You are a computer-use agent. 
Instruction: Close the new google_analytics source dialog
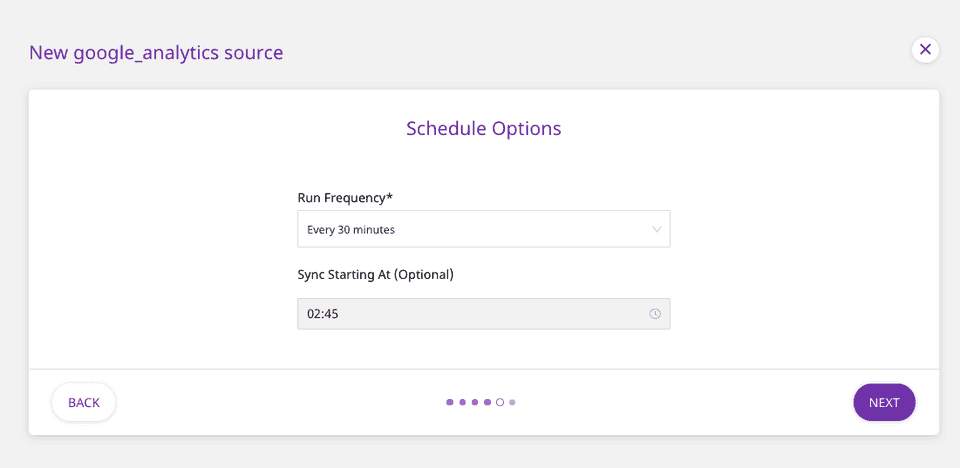point(925,49)
